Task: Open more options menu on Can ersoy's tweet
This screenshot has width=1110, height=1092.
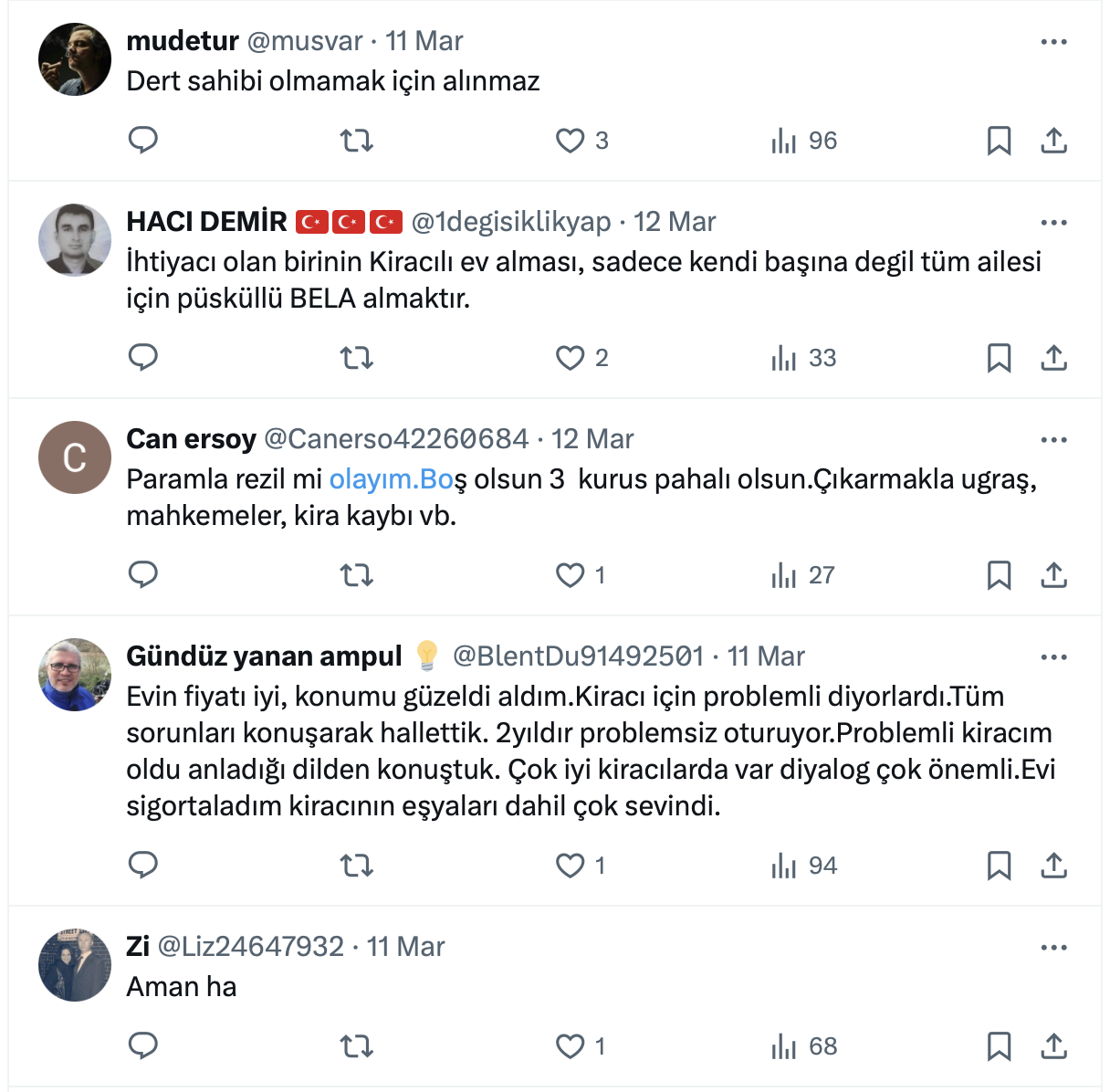Action: click(x=1053, y=440)
